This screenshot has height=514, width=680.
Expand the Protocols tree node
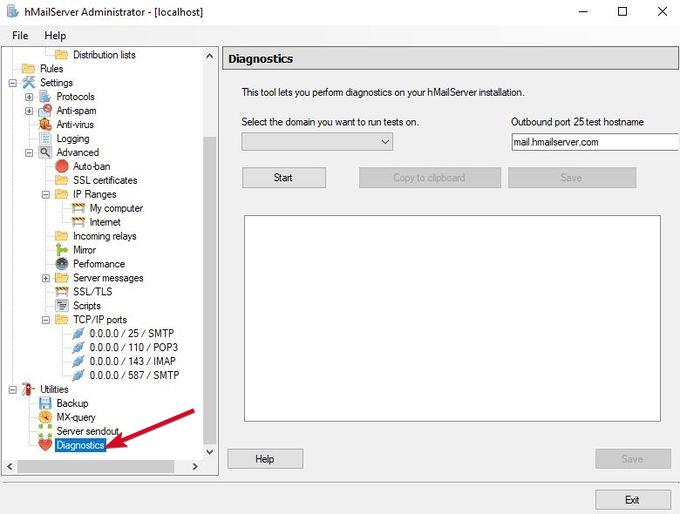[29, 97]
